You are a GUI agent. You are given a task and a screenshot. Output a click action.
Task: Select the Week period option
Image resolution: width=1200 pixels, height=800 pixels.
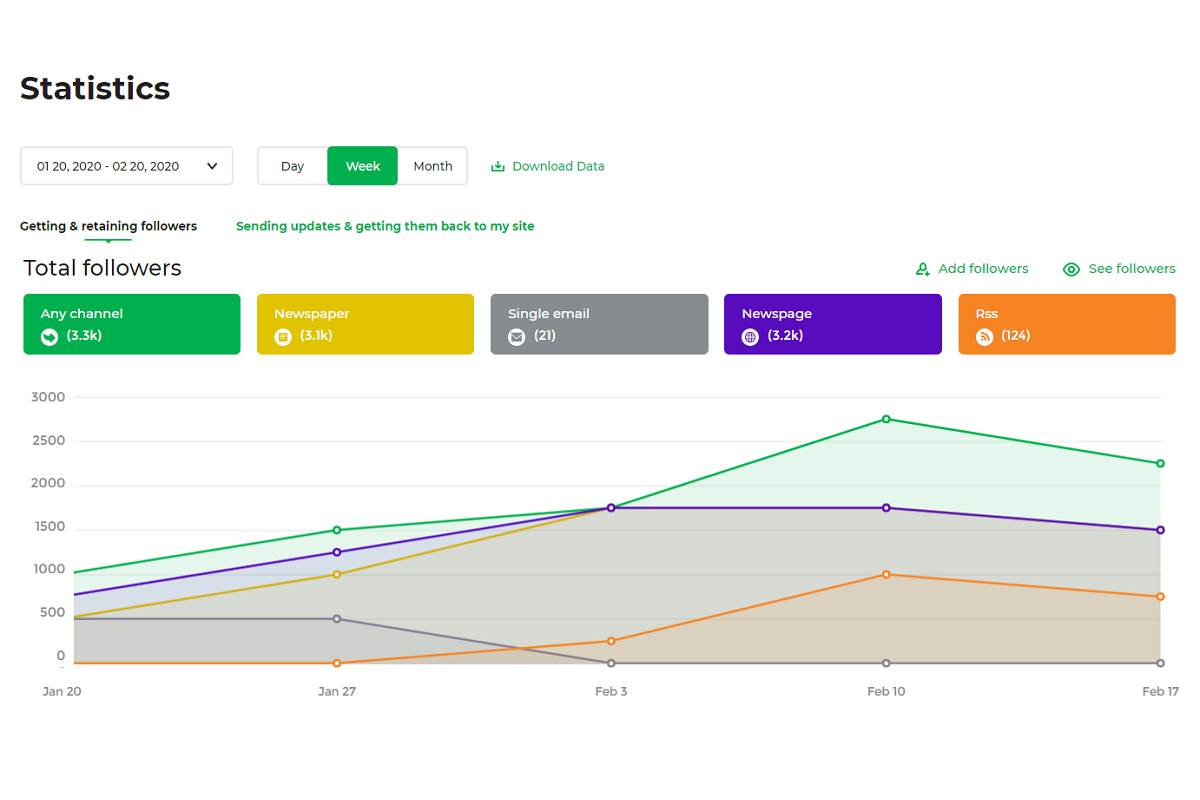pyautogui.click(x=362, y=166)
